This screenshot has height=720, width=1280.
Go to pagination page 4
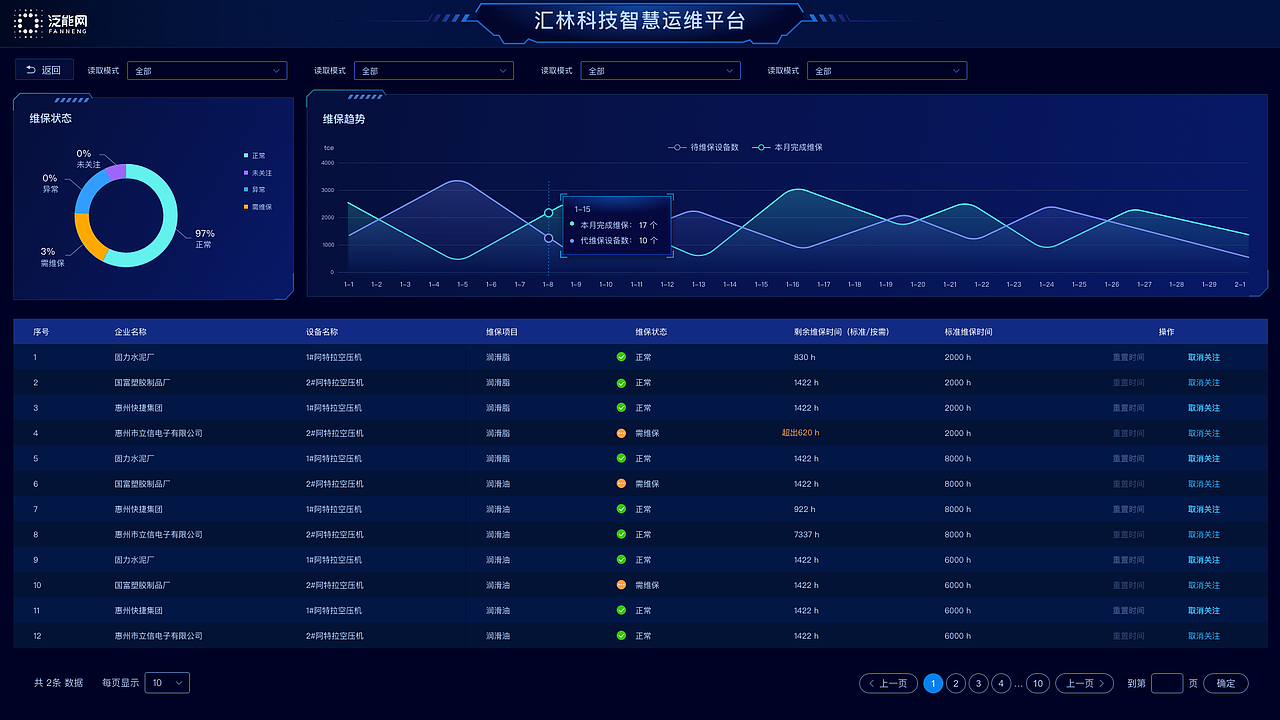tap(1002, 684)
